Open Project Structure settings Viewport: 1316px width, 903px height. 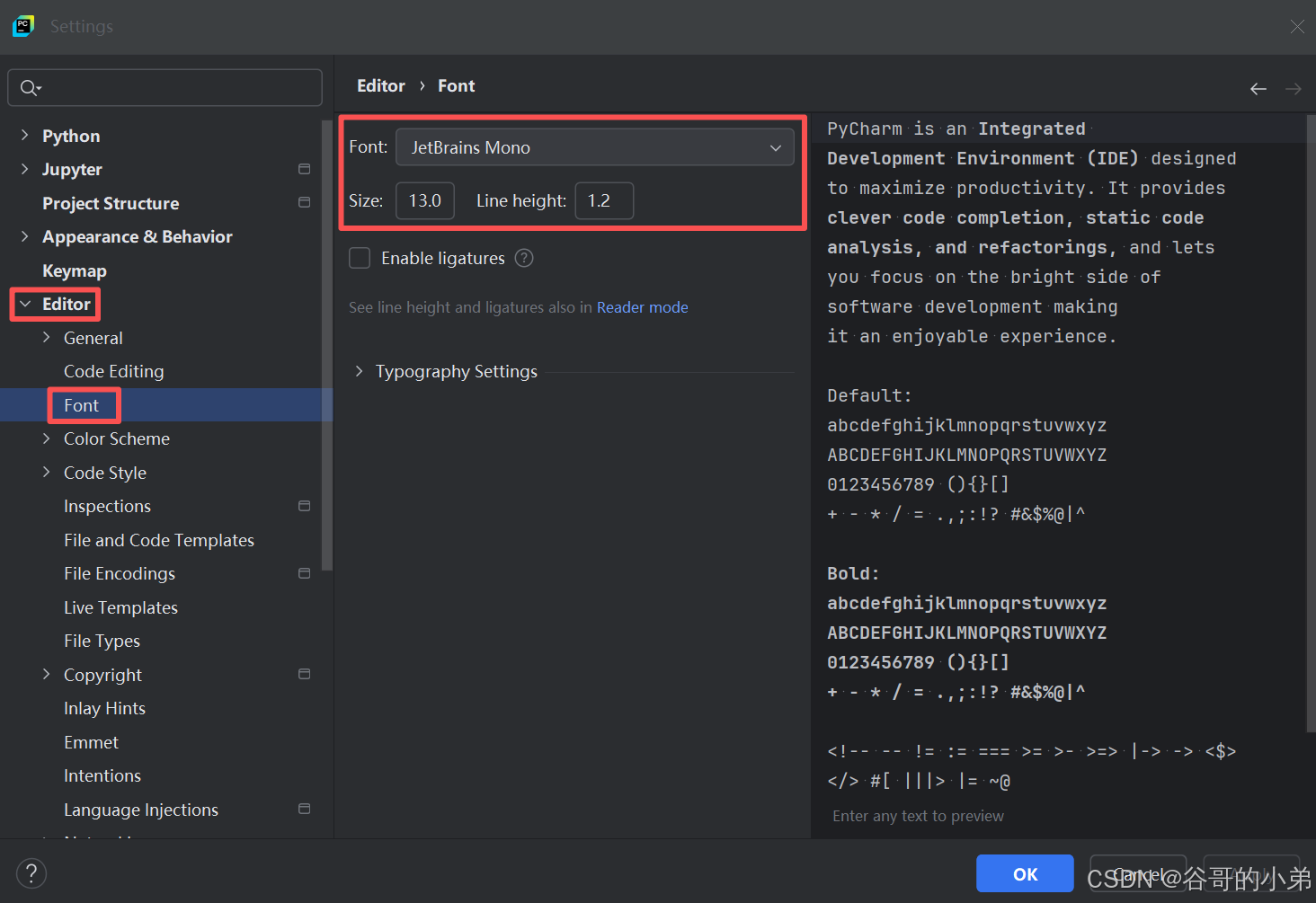pyautogui.click(x=111, y=203)
